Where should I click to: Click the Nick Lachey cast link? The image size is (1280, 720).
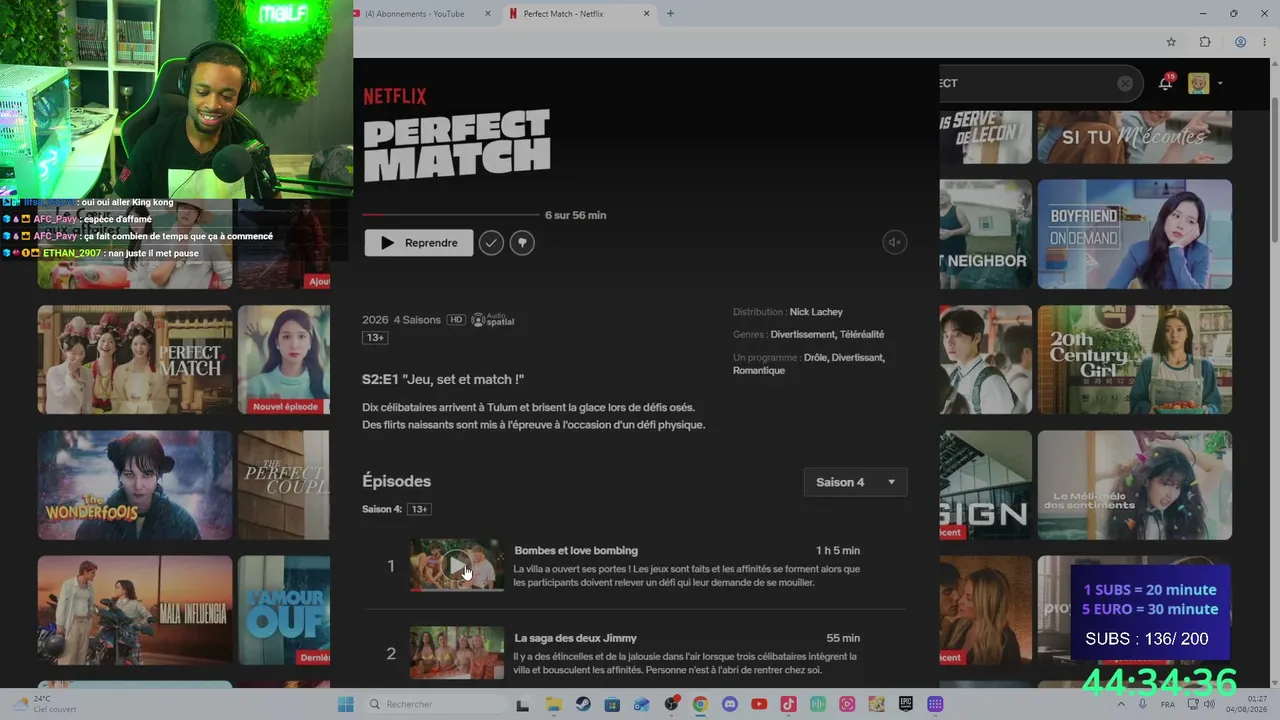pyautogui.click(x=816, y=312)
